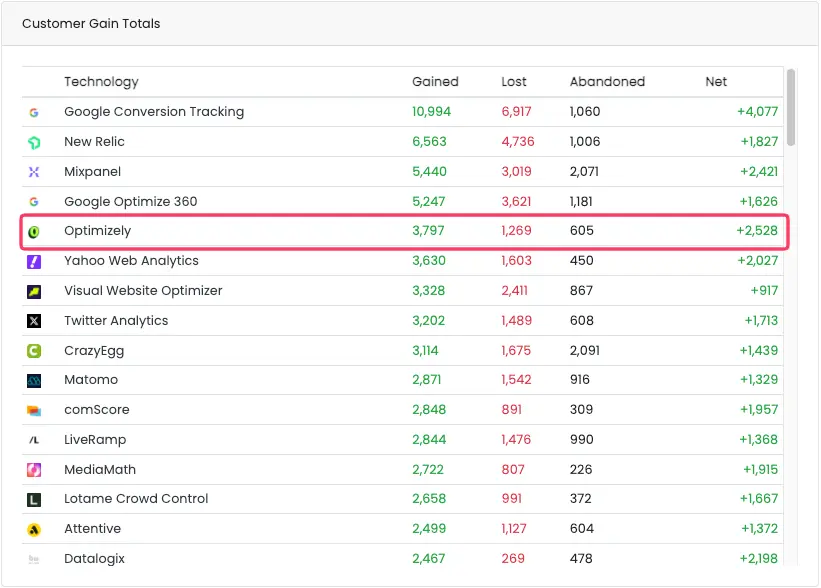The image size is (821, 588).
Task: Select Yahoo Web Analytics net value +2,027
Action: coord(758,260)
